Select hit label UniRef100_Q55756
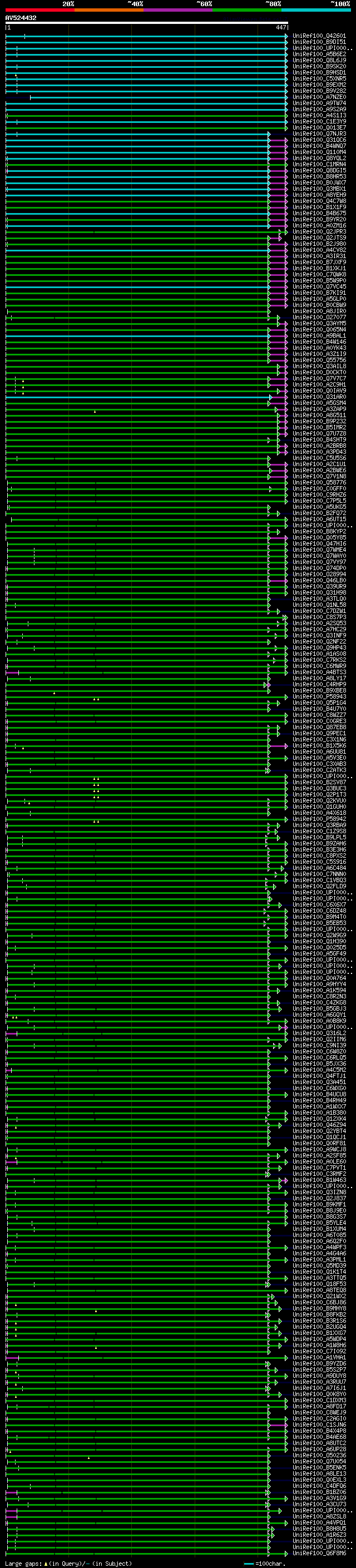 pyautogui.click(x=319, y=360)
